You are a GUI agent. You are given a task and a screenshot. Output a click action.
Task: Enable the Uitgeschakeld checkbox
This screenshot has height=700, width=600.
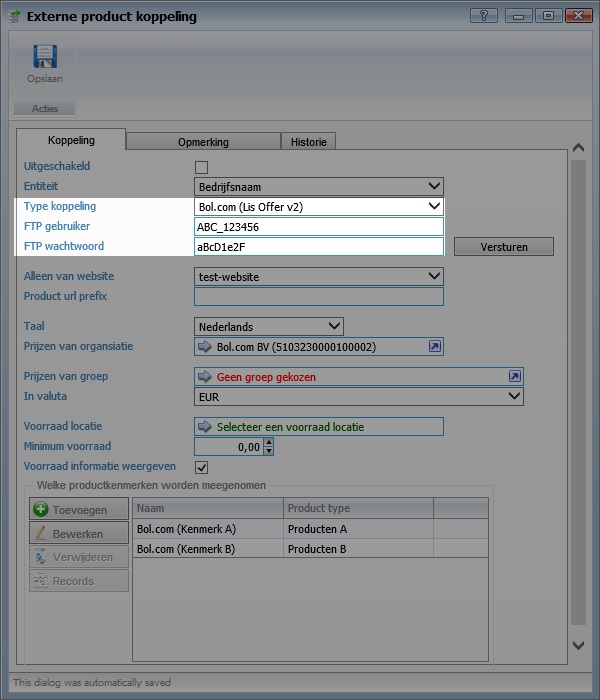pos(201,167)
